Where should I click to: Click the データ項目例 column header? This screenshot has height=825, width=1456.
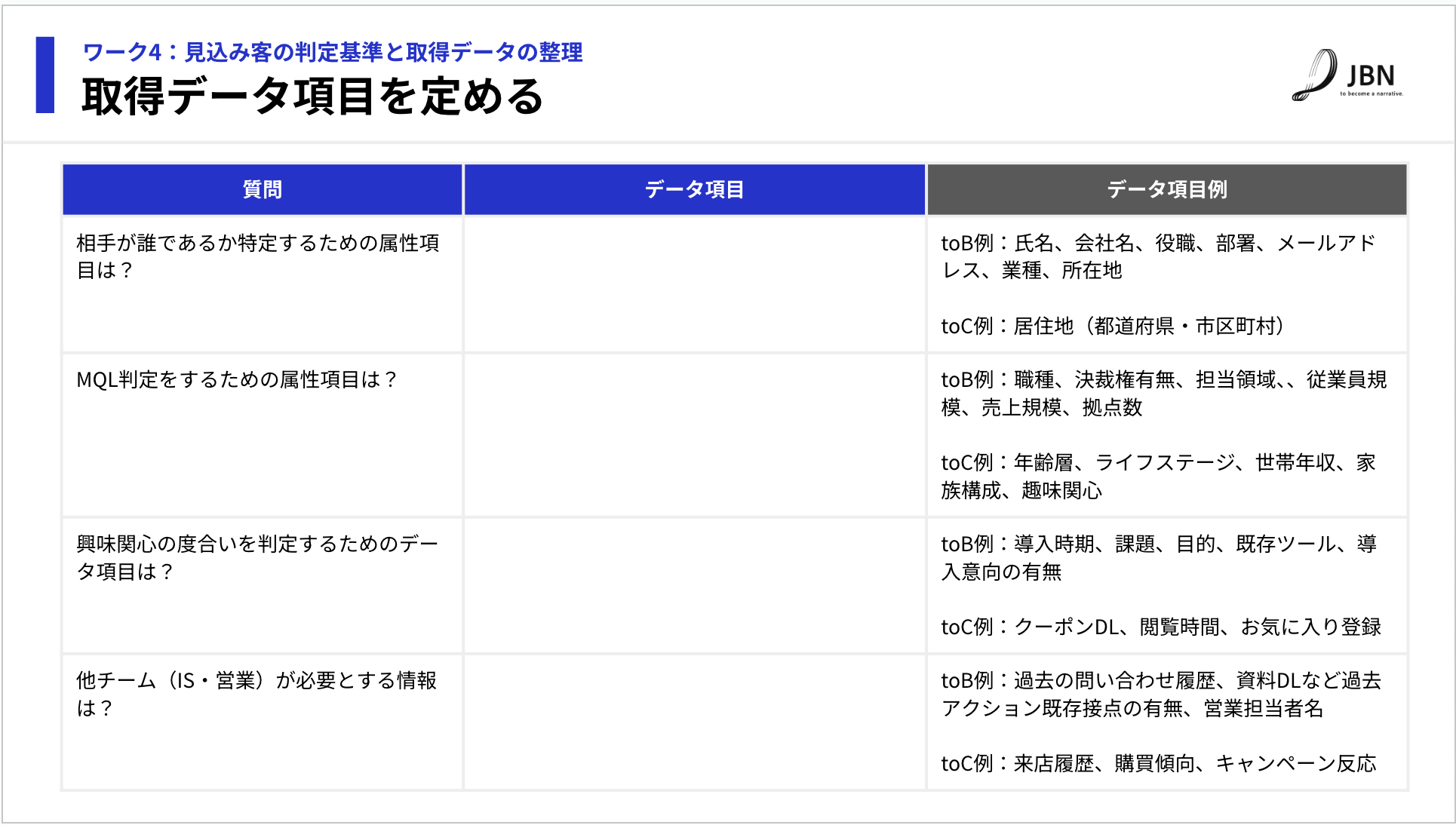(1167, 189)
